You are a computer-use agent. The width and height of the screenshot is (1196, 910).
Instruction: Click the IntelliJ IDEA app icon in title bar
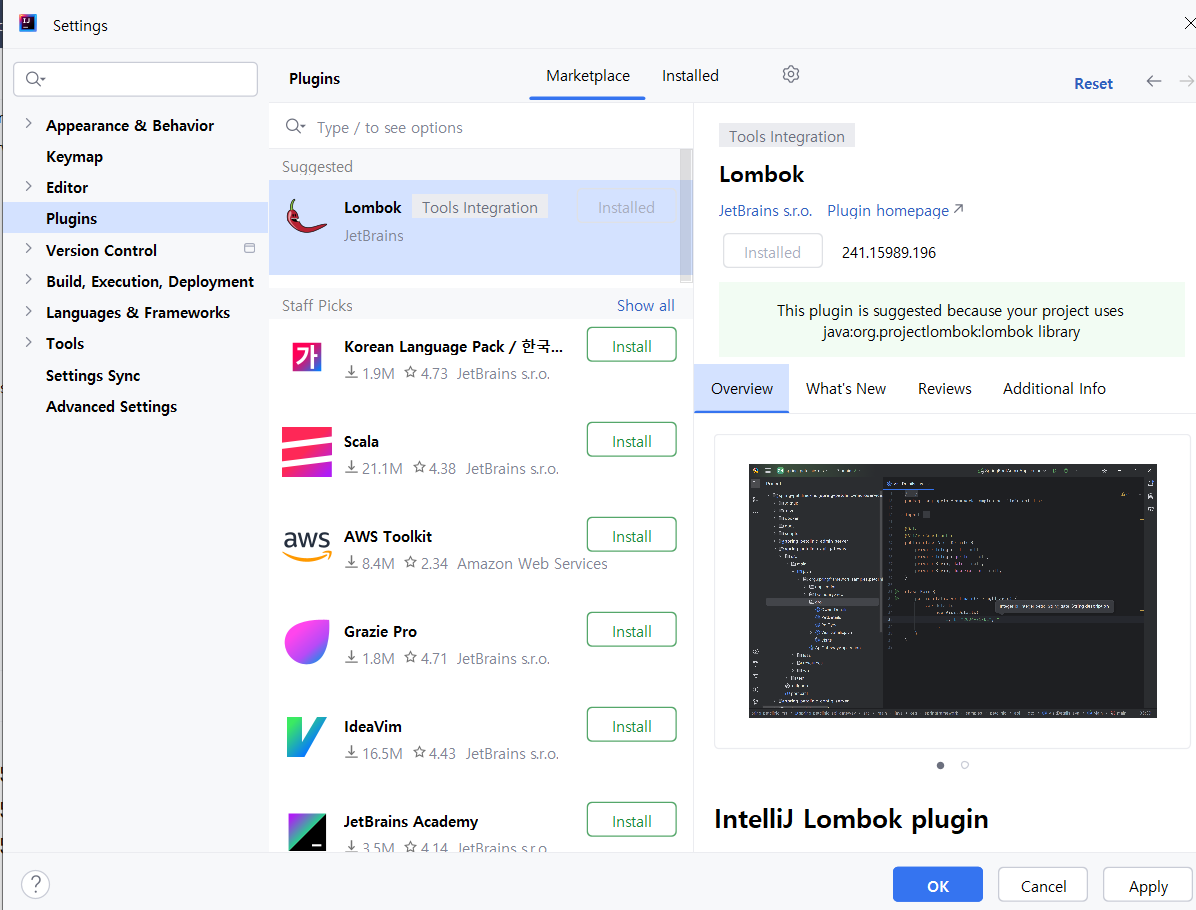27,23
